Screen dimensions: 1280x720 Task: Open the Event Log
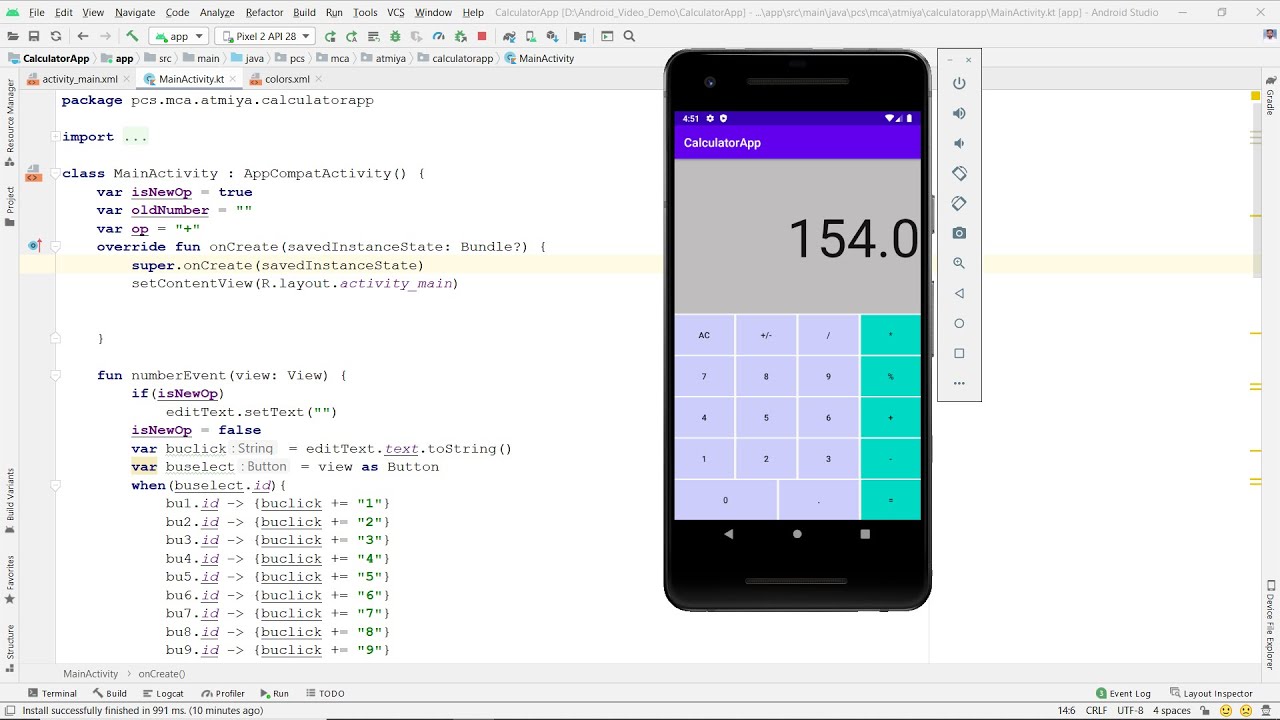point(1123,693)
